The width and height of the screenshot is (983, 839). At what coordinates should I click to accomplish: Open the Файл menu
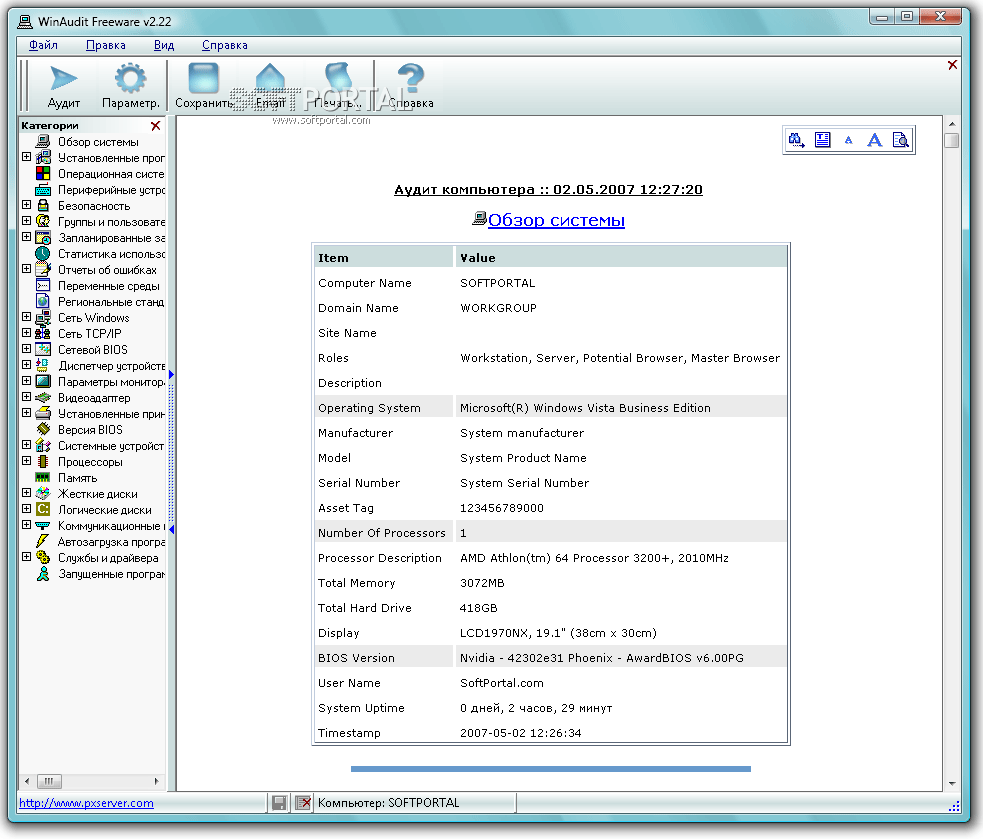(43, 45)
